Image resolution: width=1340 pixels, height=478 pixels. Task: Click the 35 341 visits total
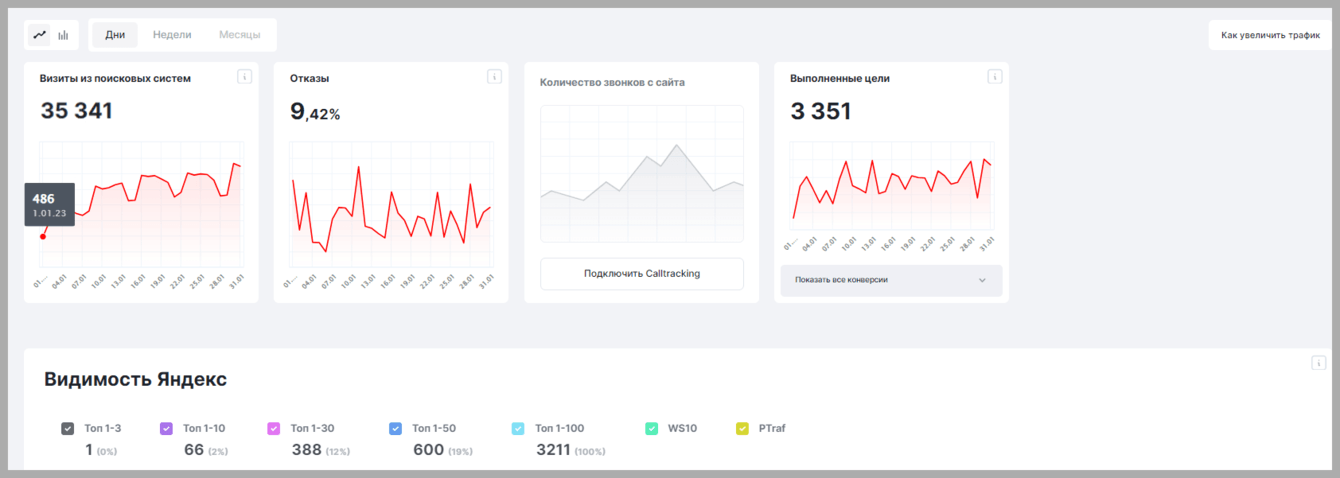point(76,111)
